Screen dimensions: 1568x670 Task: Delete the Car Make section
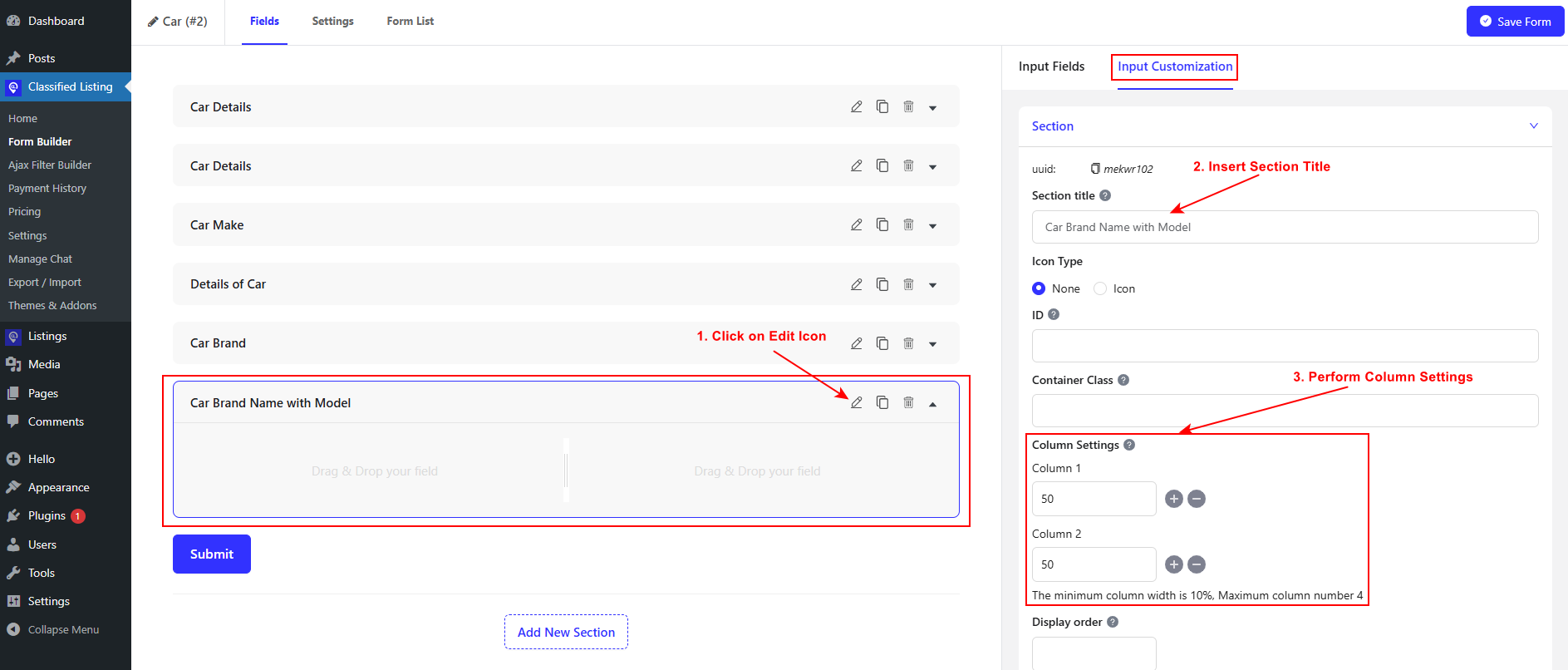[x=908, y=224]
